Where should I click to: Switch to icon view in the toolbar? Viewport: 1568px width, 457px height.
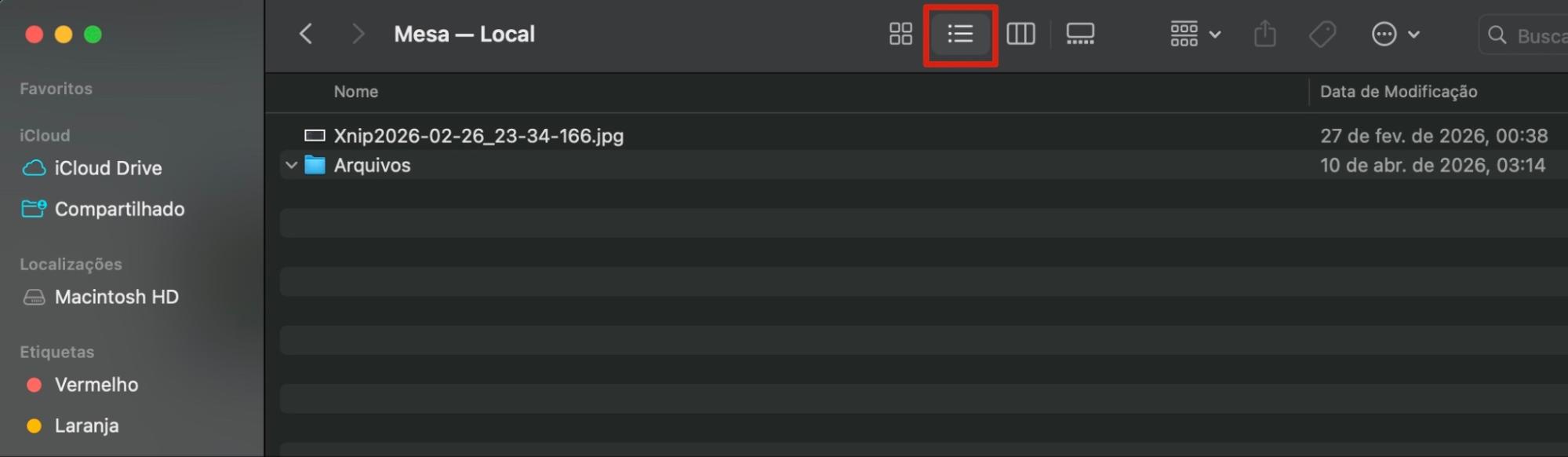(900, 34)
